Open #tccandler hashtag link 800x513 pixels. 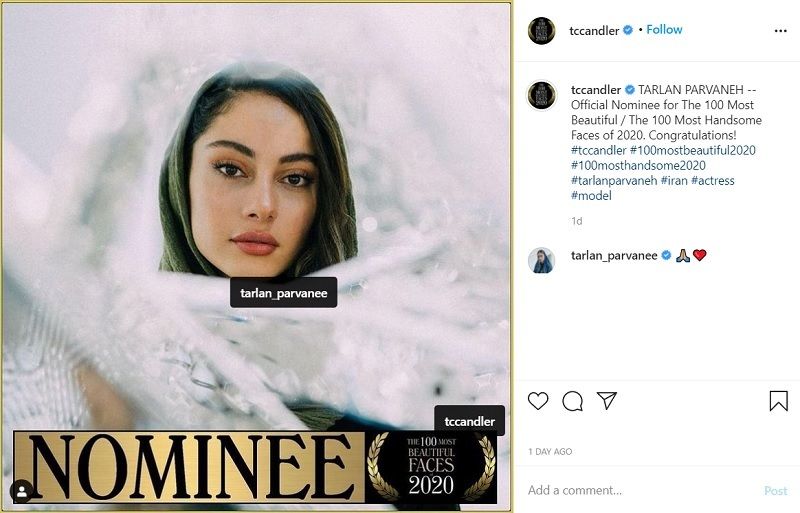pyautogui.click(x=598, y=150)
